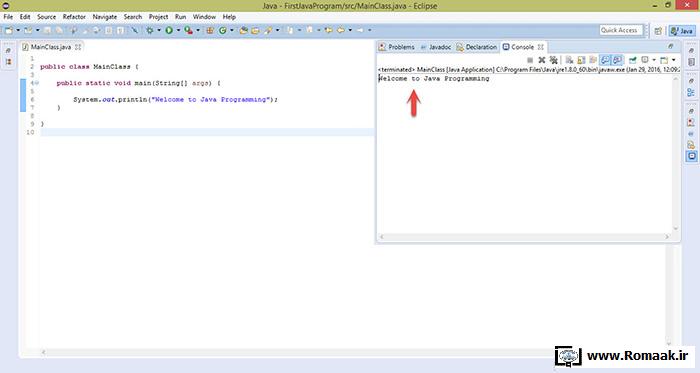Click the System.out.println code line
700x373 pixels.
coord(175,99)
